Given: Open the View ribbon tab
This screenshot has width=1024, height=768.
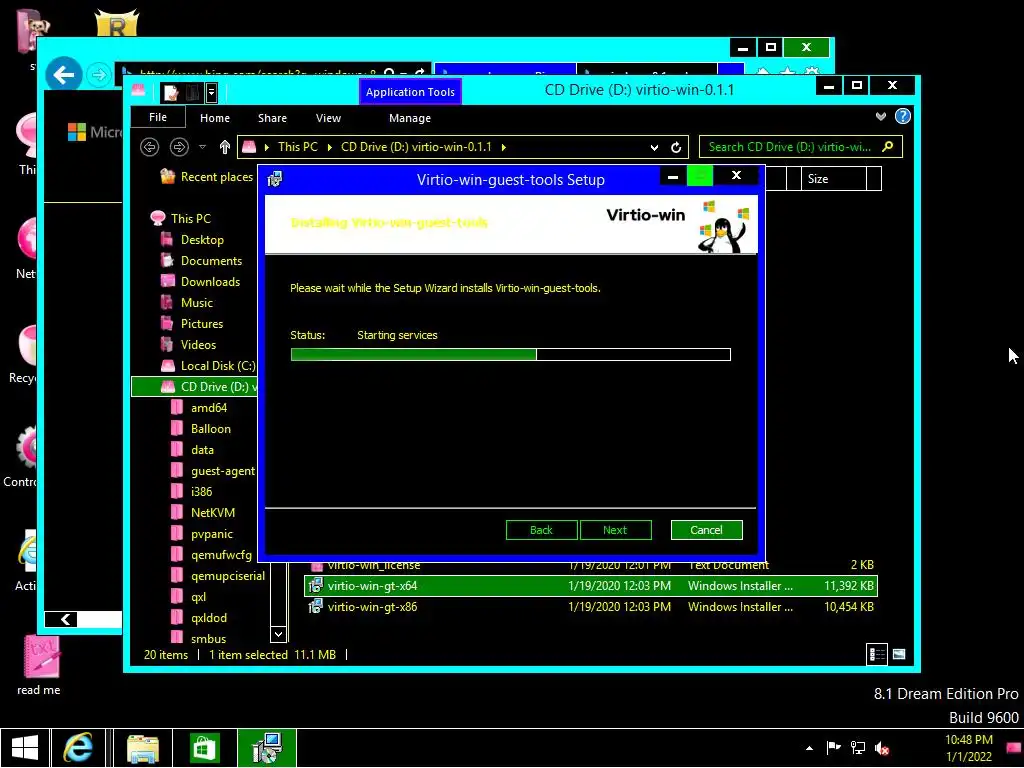Looking at the screenshot, I should pyautogui.click(x=328, y=118).
